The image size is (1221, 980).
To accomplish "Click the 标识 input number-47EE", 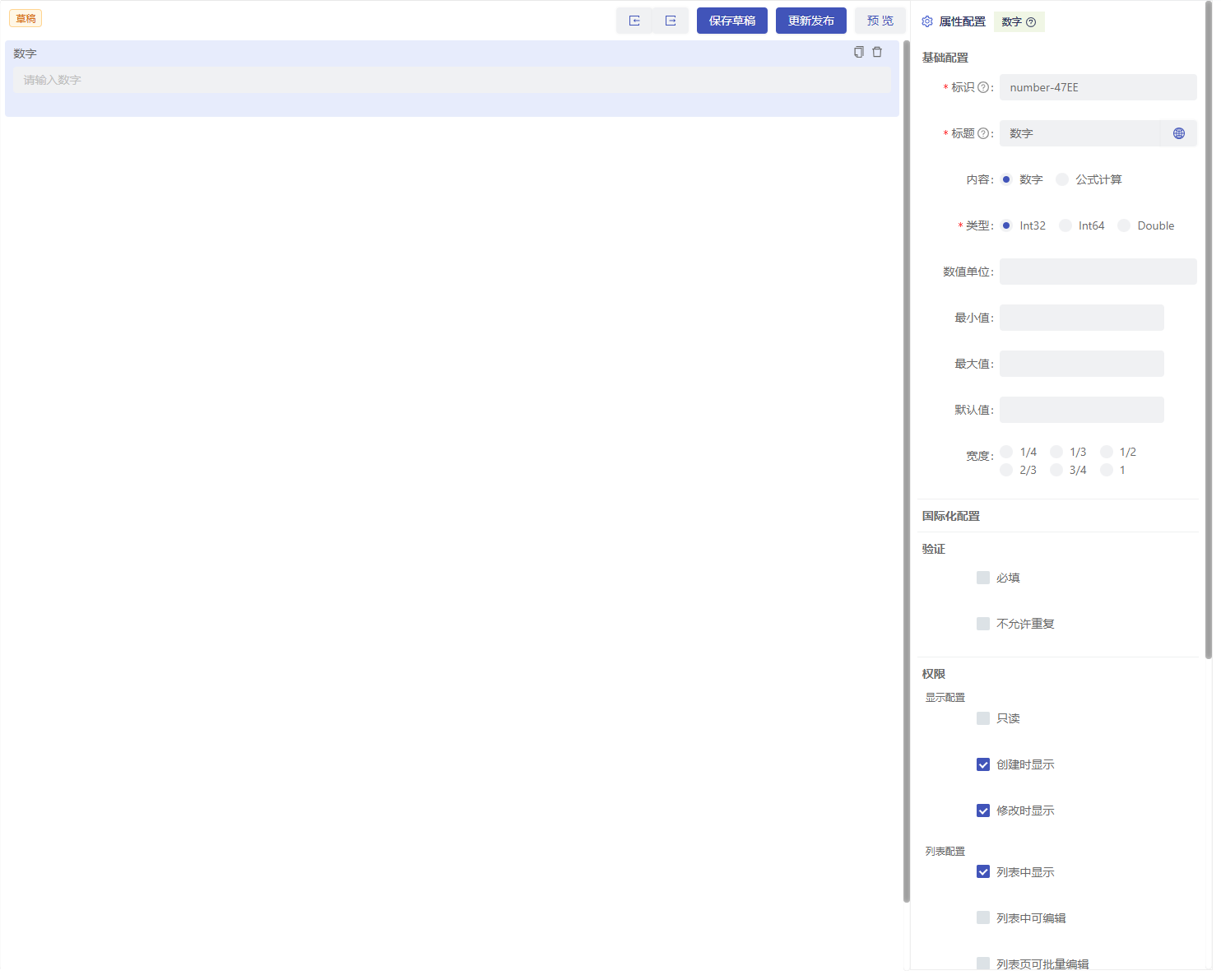I will [x=1098, y=87].
